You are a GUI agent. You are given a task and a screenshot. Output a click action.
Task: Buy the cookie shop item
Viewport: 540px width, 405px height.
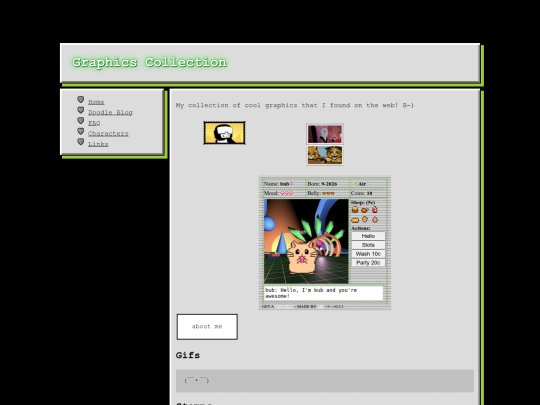pyautogui.click(x=365, y=219)
